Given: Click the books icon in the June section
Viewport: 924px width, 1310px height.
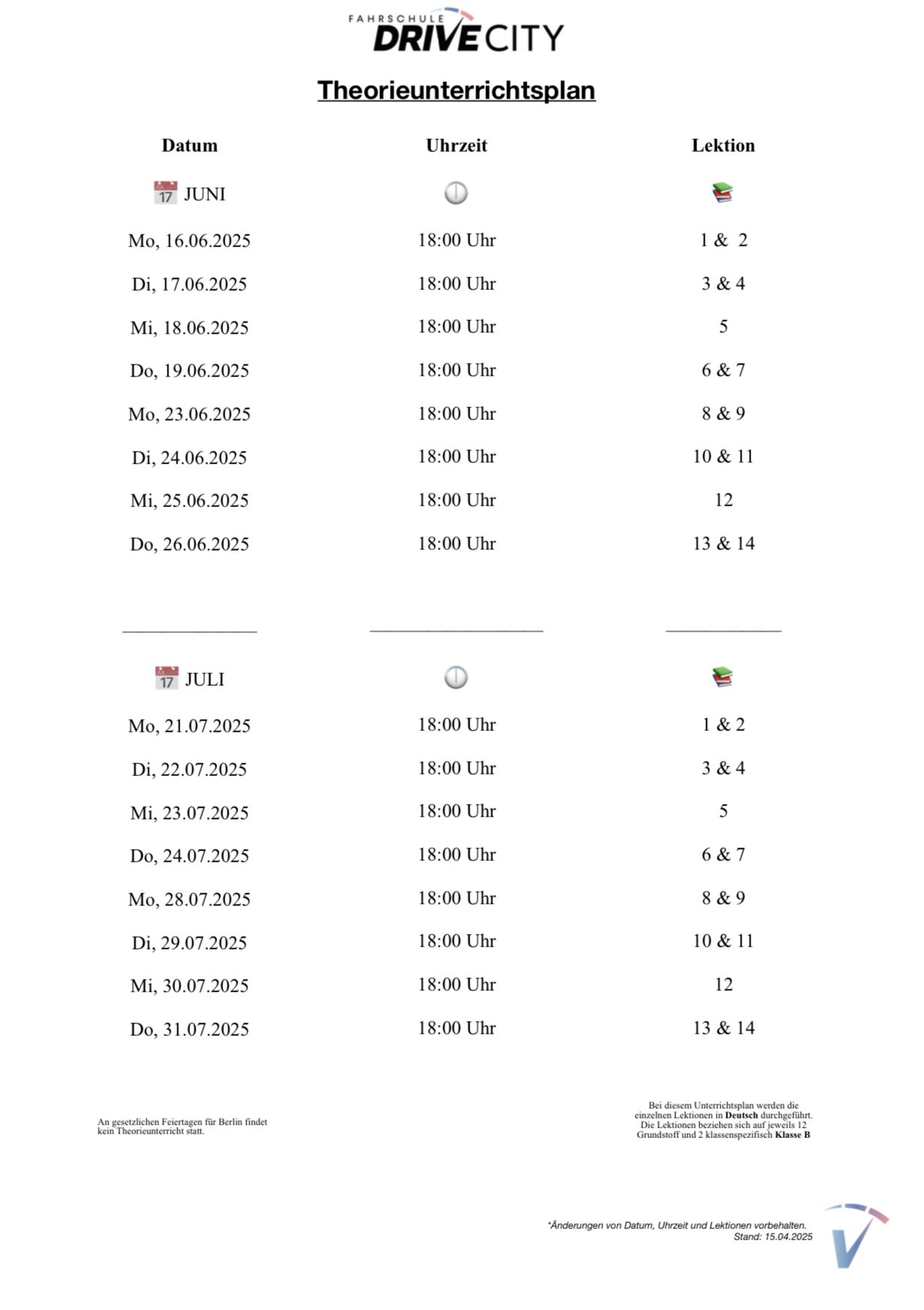Looking at the screenshot, I should 723,193.
